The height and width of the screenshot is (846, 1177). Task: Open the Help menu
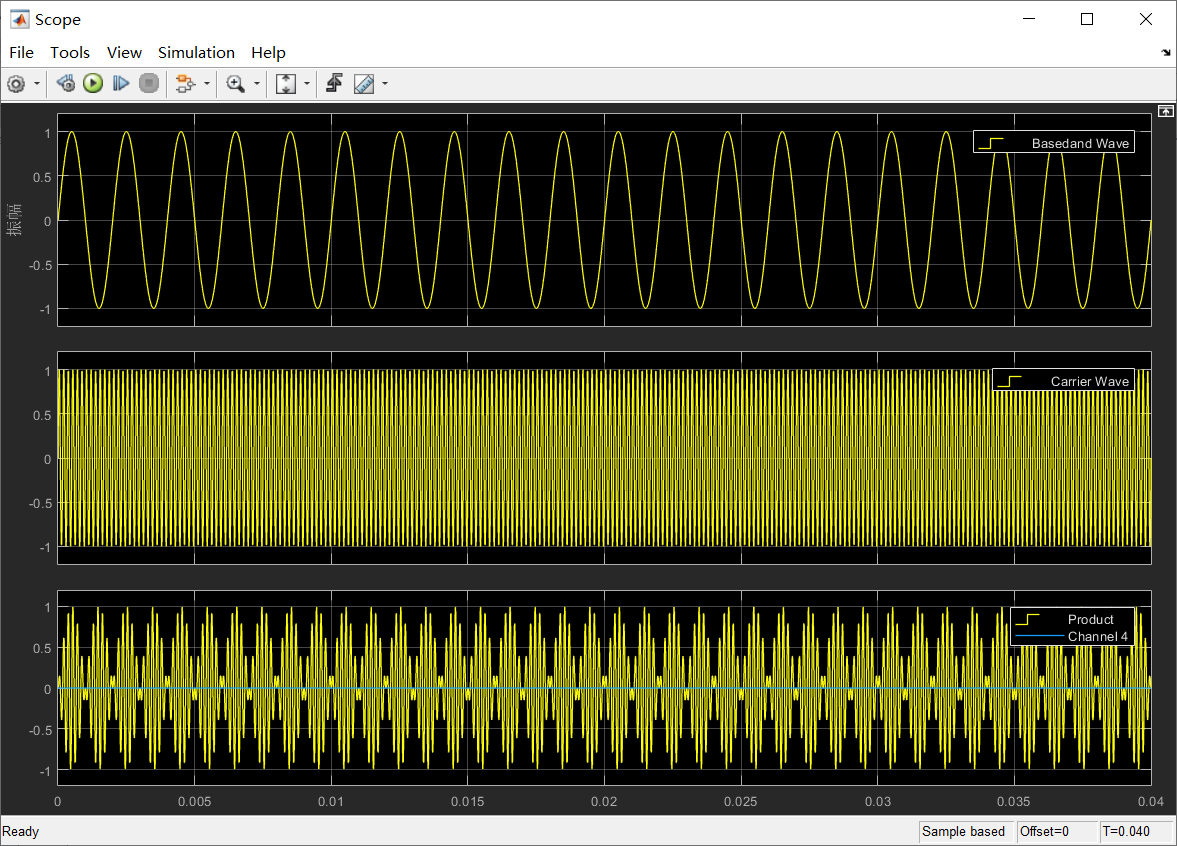click(x=268, y=53)
